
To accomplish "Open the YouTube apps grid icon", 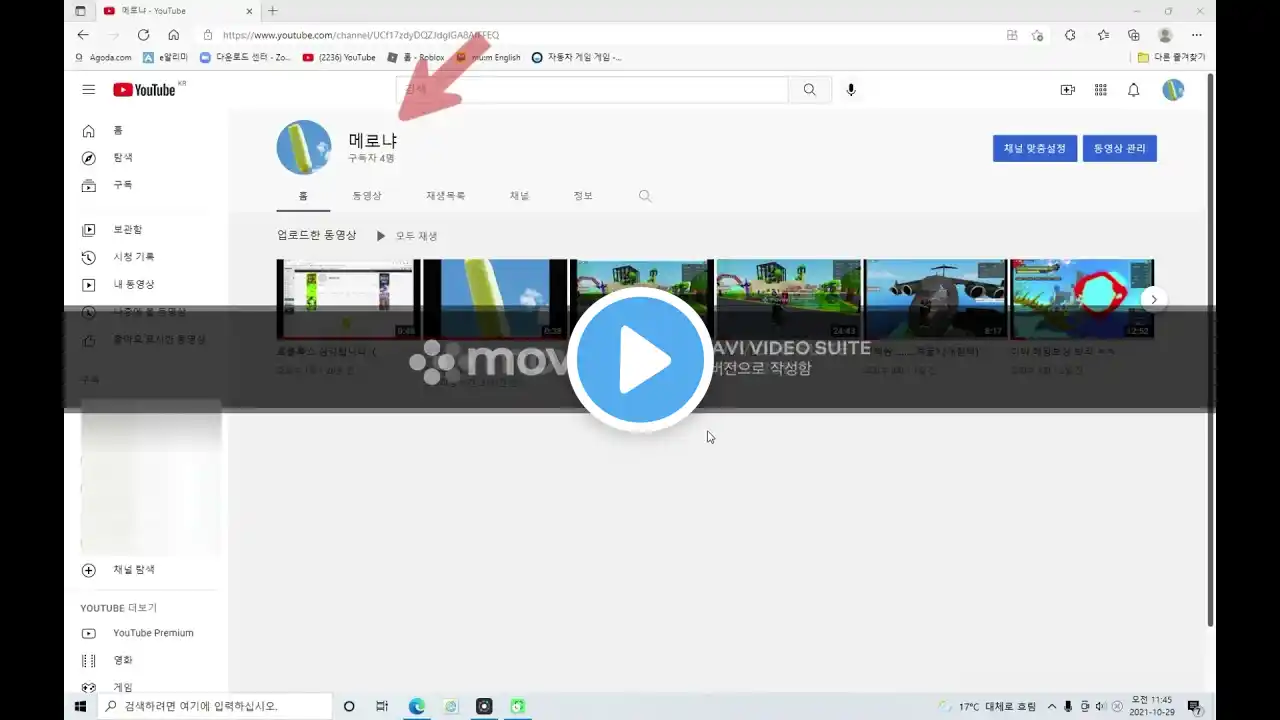I will pyautogui.click(x=1100, y=90).
